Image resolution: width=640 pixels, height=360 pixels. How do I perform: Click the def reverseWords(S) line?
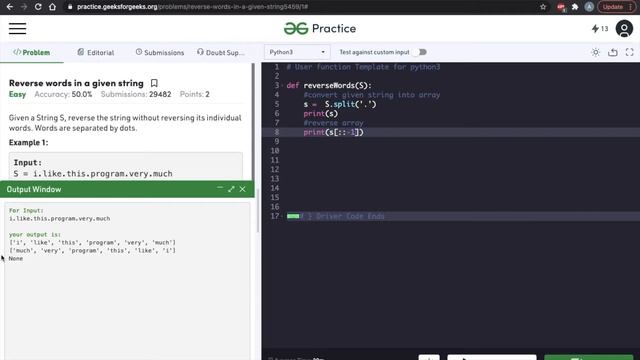[329, 85]
